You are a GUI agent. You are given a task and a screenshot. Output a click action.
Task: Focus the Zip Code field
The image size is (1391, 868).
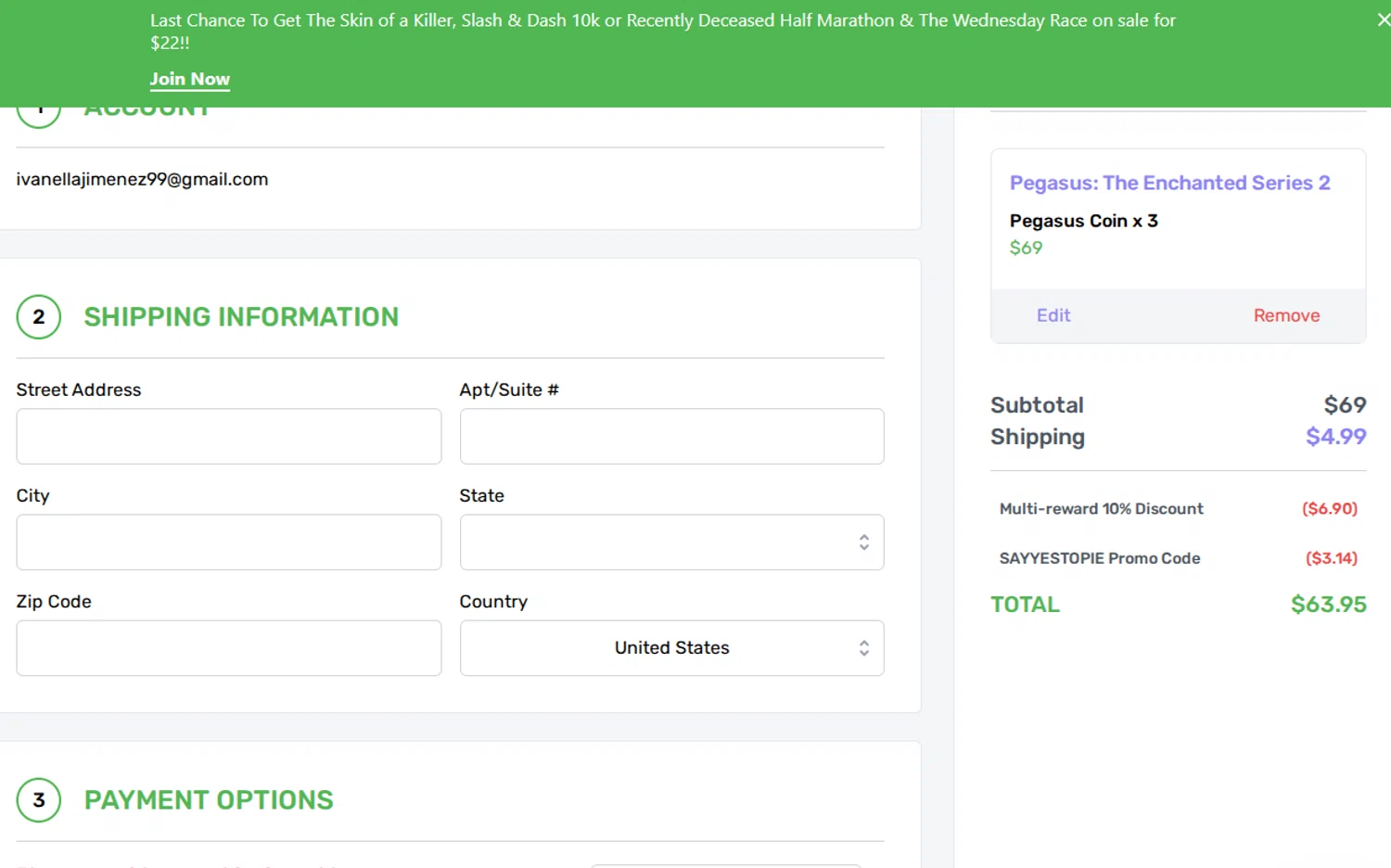[229, 647]
